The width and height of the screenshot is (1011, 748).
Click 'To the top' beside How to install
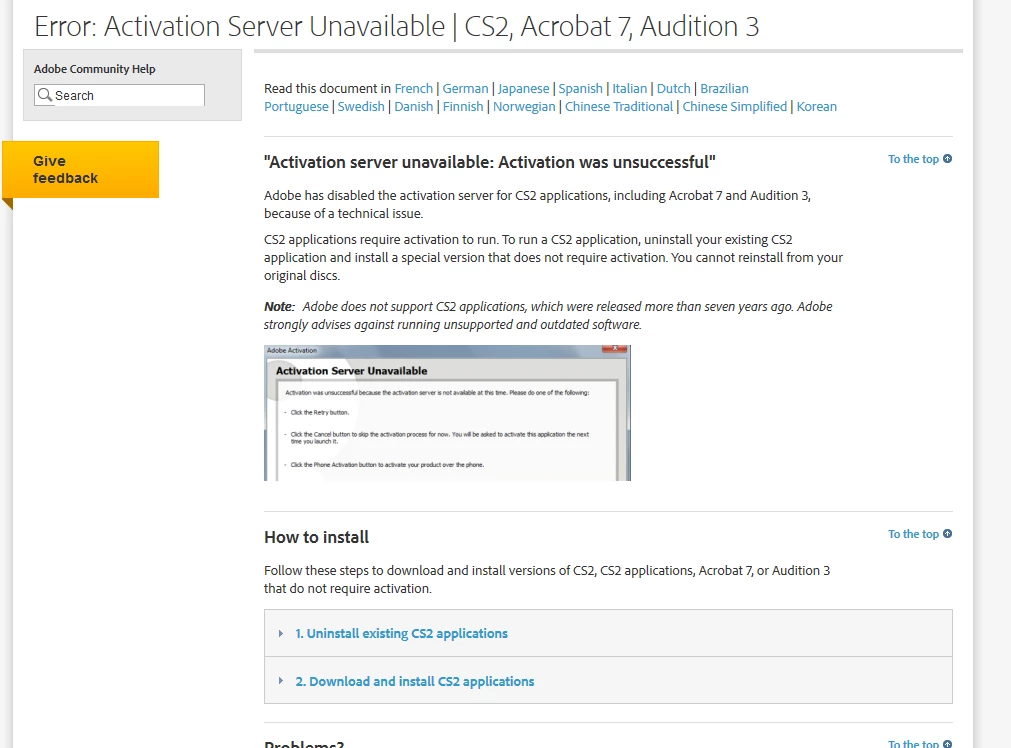[x=913, y=534]
